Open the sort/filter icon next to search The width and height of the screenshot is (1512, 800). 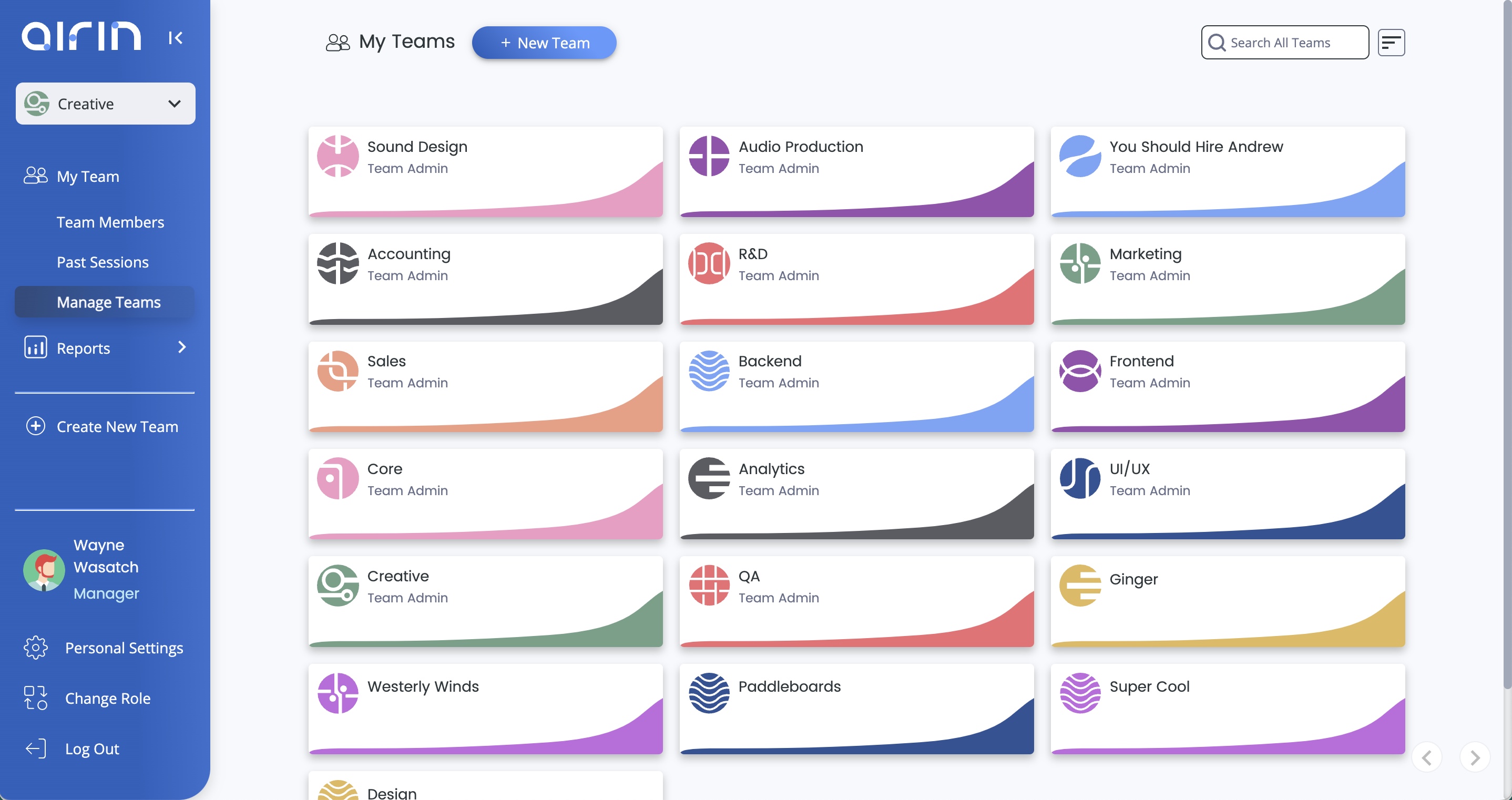[x=1391, y=42]
